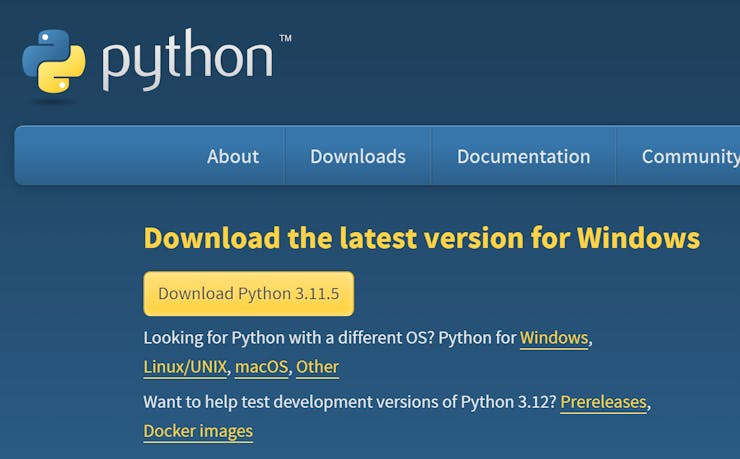Follow the Docker images link
Image resolution: width=740 pixels, height=459 pixels.
[x=198, y=431]
